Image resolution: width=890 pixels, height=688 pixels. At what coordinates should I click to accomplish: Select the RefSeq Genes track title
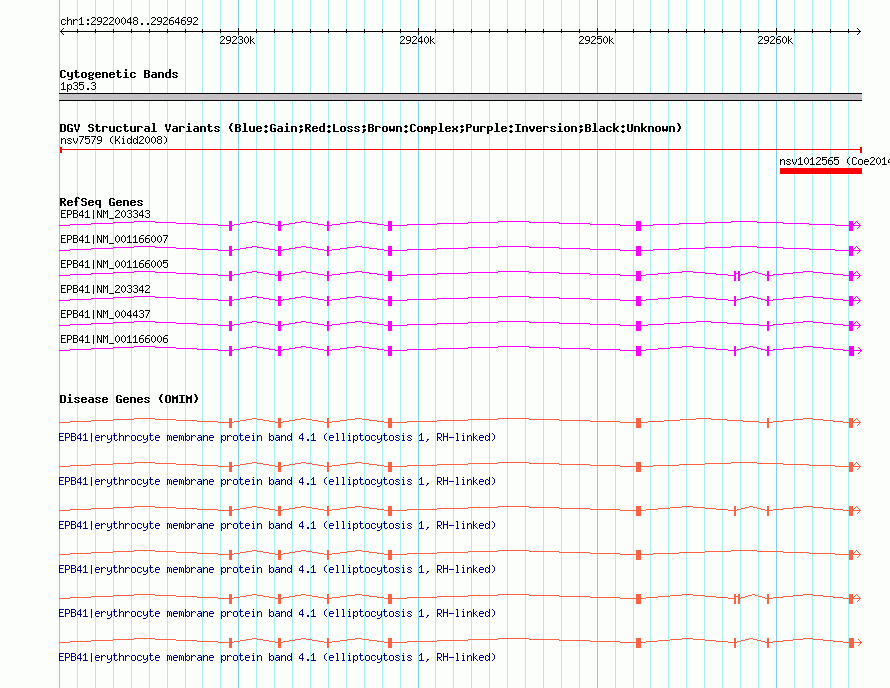click(102, 202)
